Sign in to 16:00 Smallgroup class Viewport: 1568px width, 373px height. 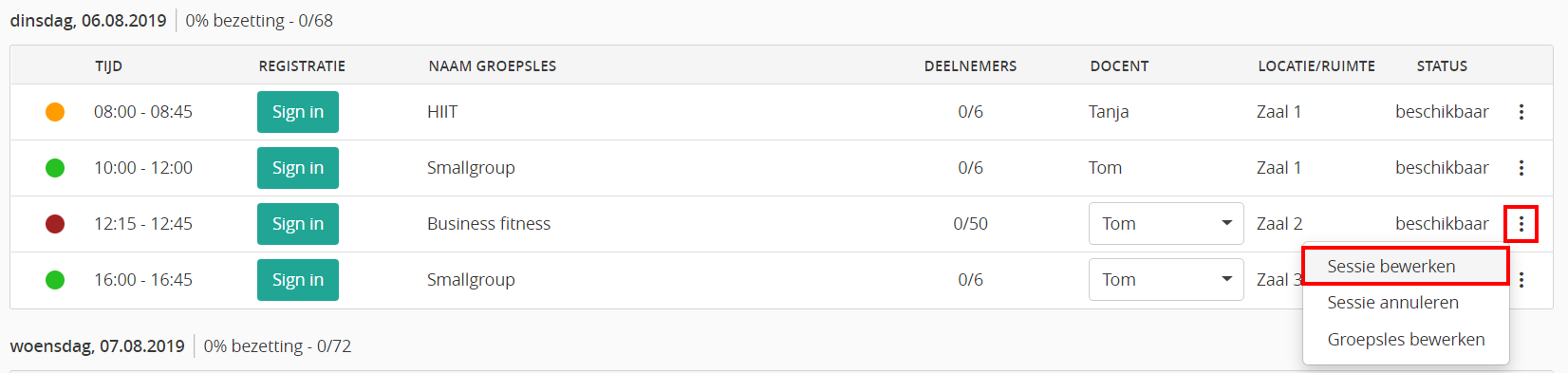pos(298,280)
